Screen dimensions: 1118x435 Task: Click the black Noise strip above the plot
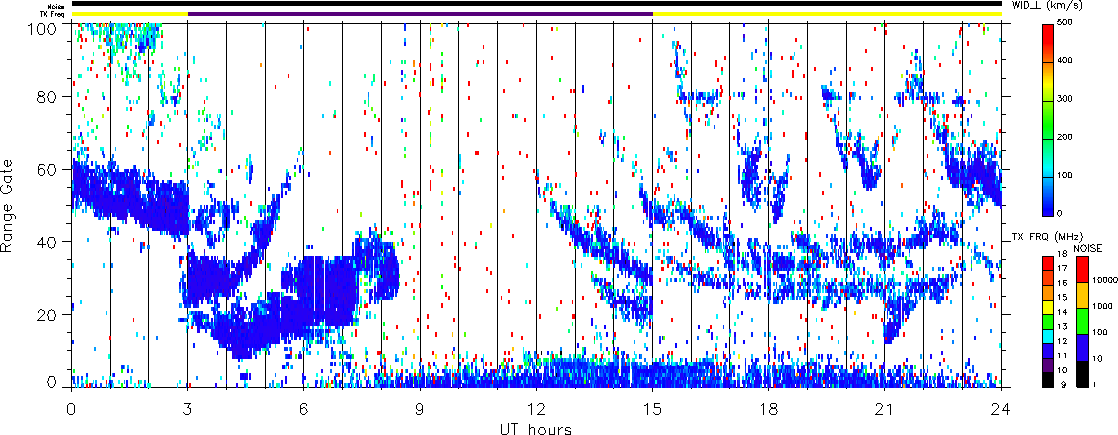[x=536, y=4]
